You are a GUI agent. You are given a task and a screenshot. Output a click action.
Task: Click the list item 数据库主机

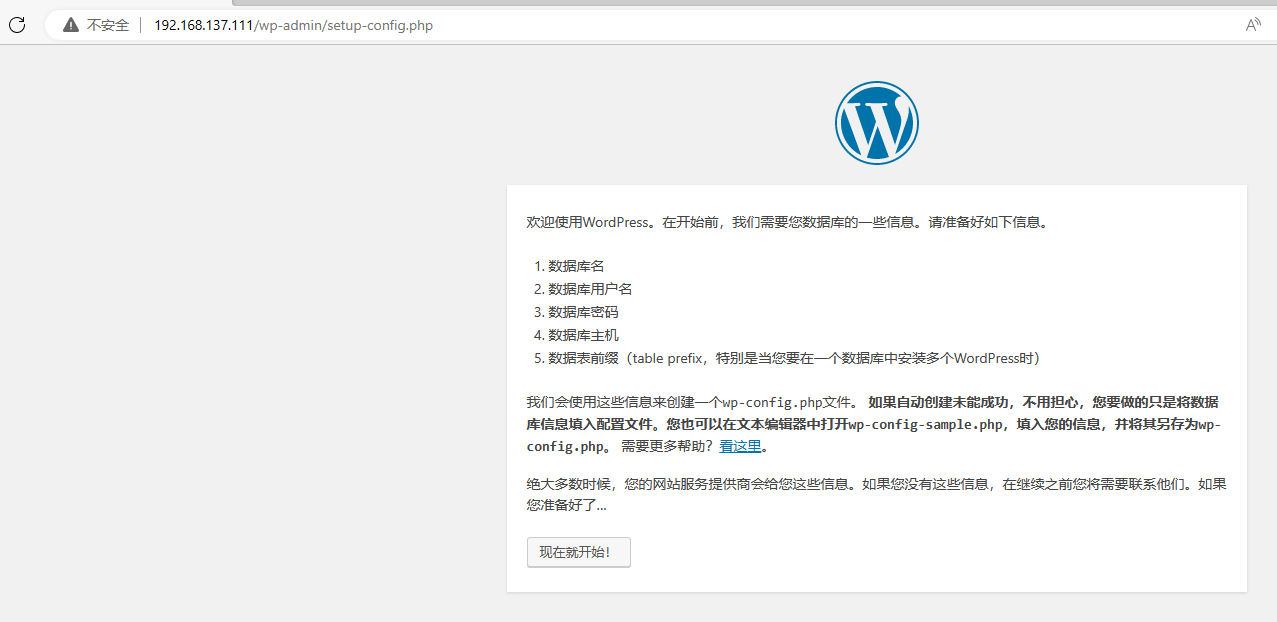click(x=583, y=335)
